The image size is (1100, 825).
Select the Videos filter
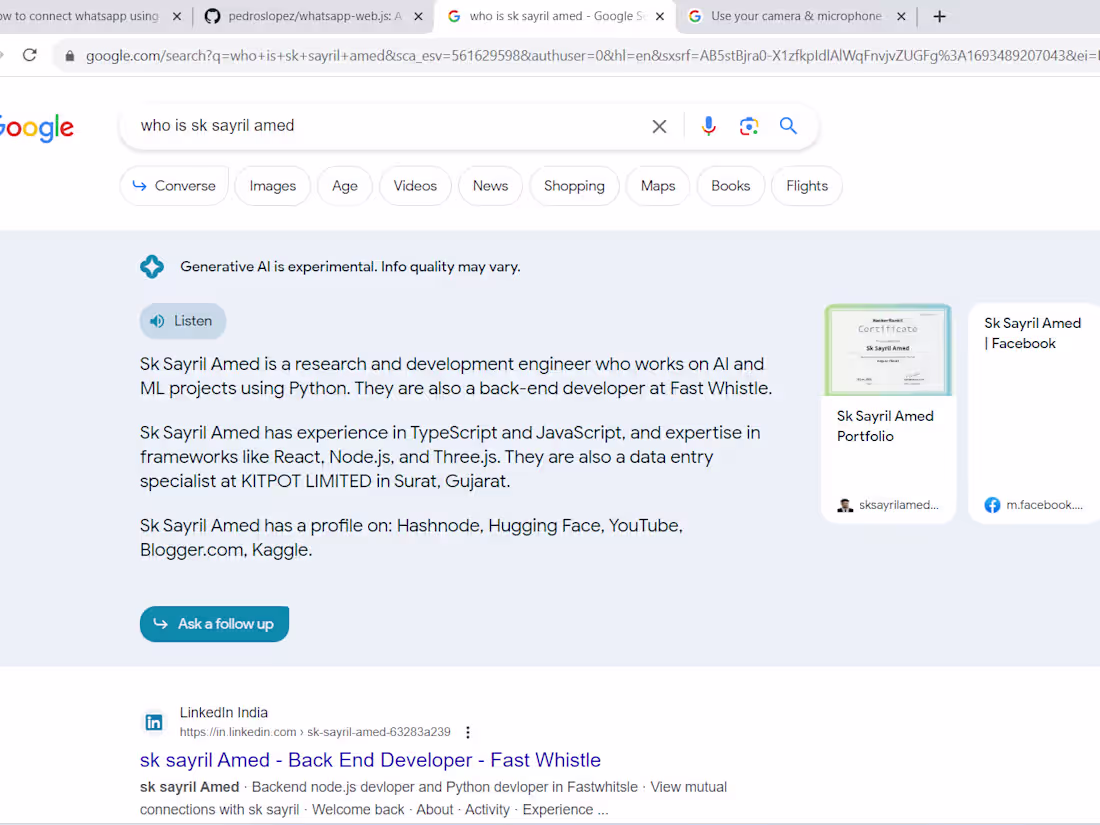pos(415,186)
